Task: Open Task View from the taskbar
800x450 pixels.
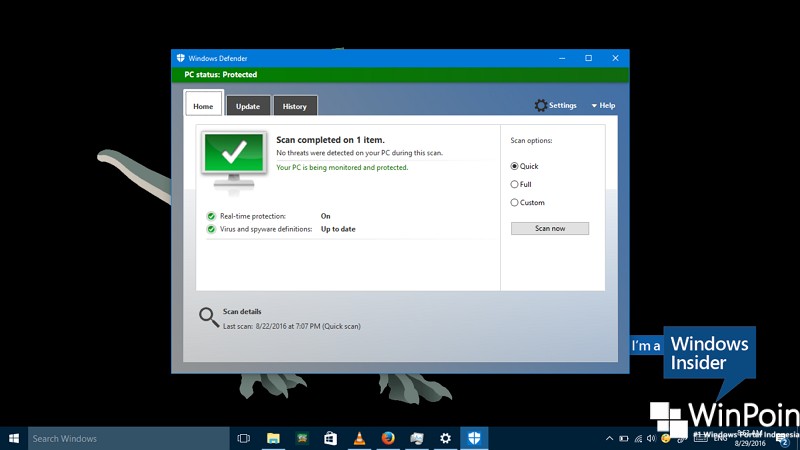Action: [x=244, y=438]
